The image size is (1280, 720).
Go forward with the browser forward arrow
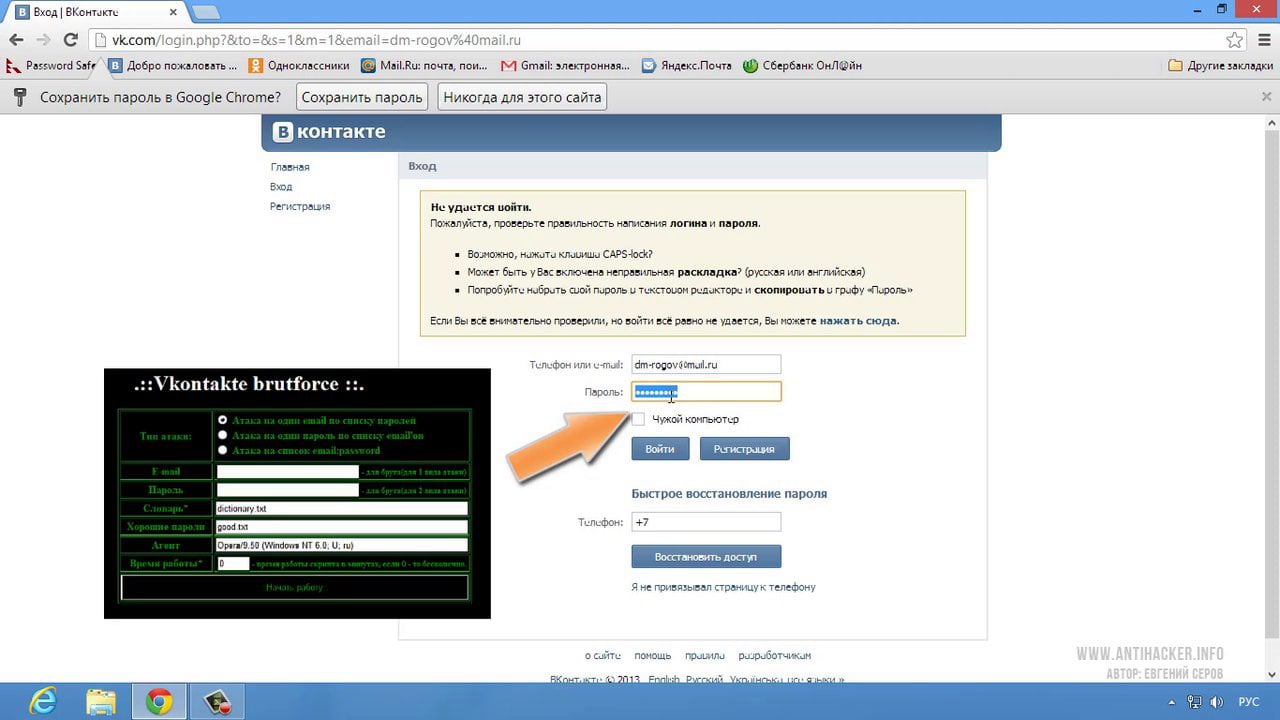[x=43, y=40]
